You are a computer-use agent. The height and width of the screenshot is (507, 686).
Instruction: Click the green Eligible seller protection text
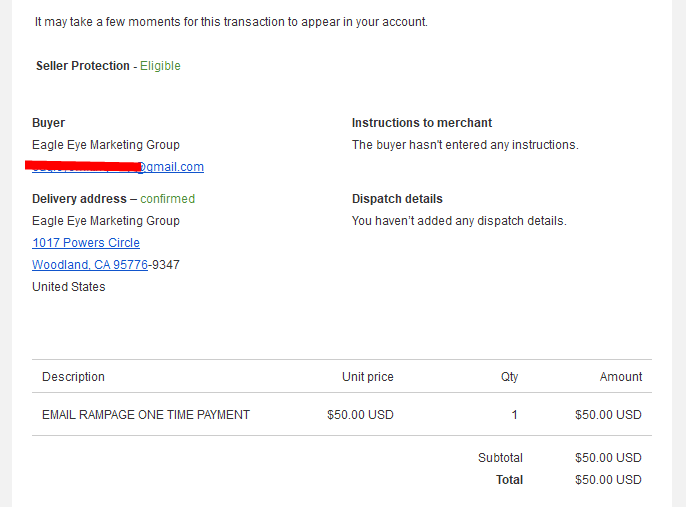click(x=160, y=66)
